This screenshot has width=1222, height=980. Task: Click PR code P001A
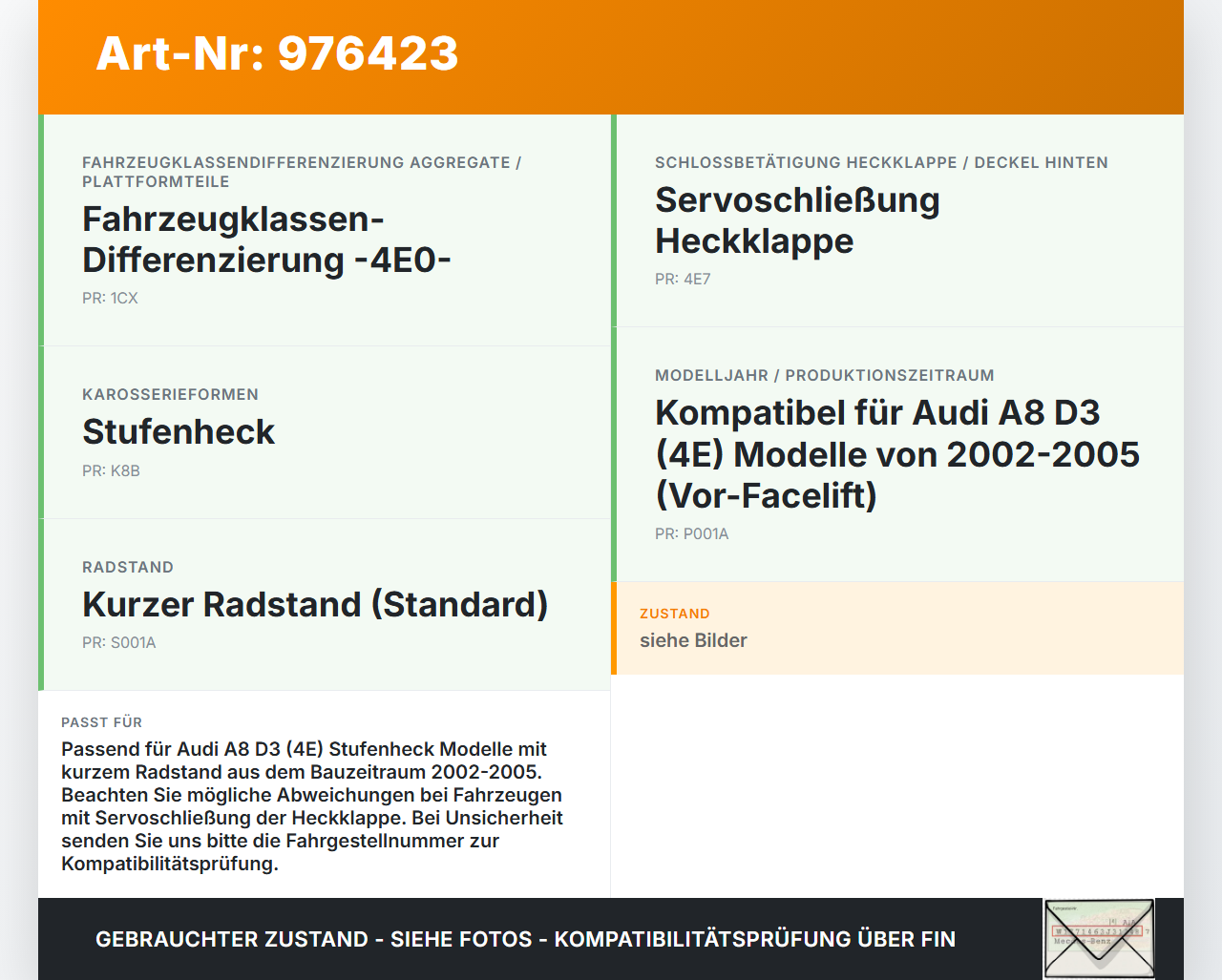(691, 533)
